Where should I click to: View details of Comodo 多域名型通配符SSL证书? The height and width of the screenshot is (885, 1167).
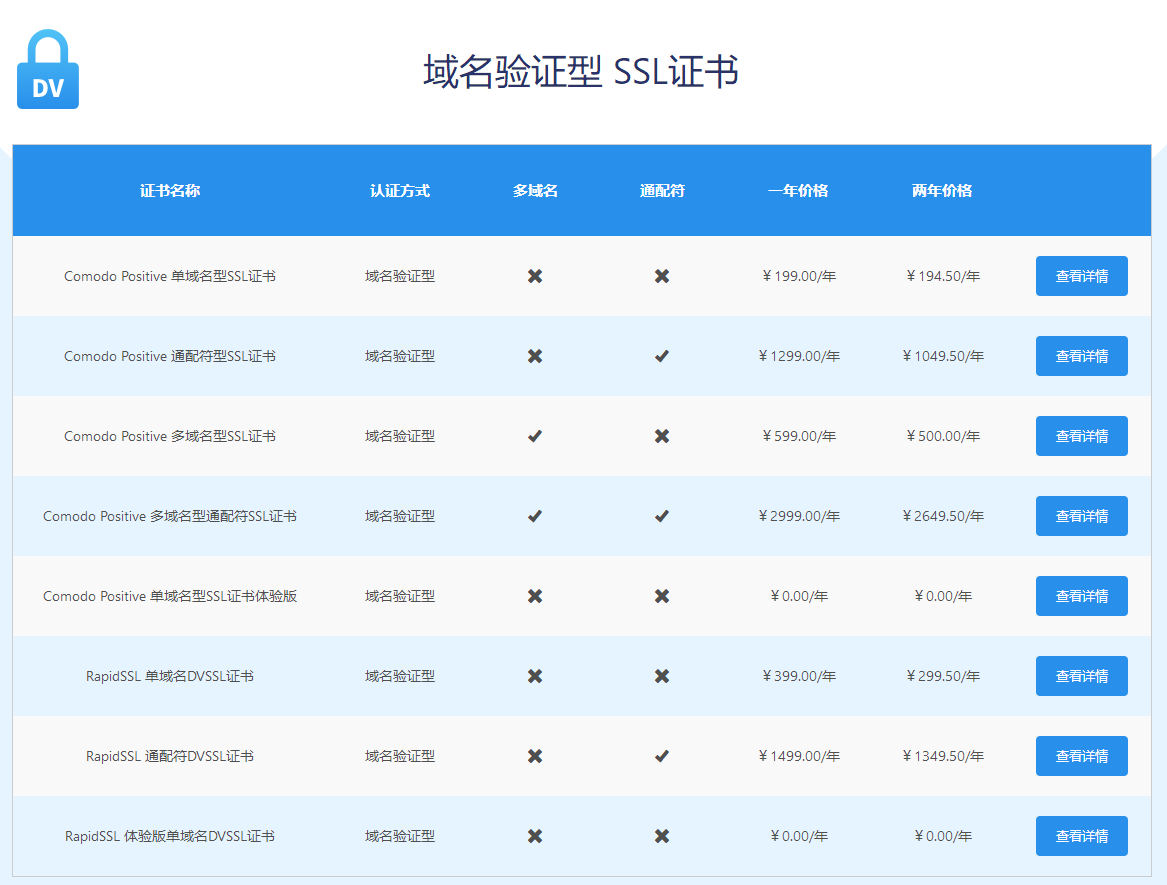[1081, 517]
